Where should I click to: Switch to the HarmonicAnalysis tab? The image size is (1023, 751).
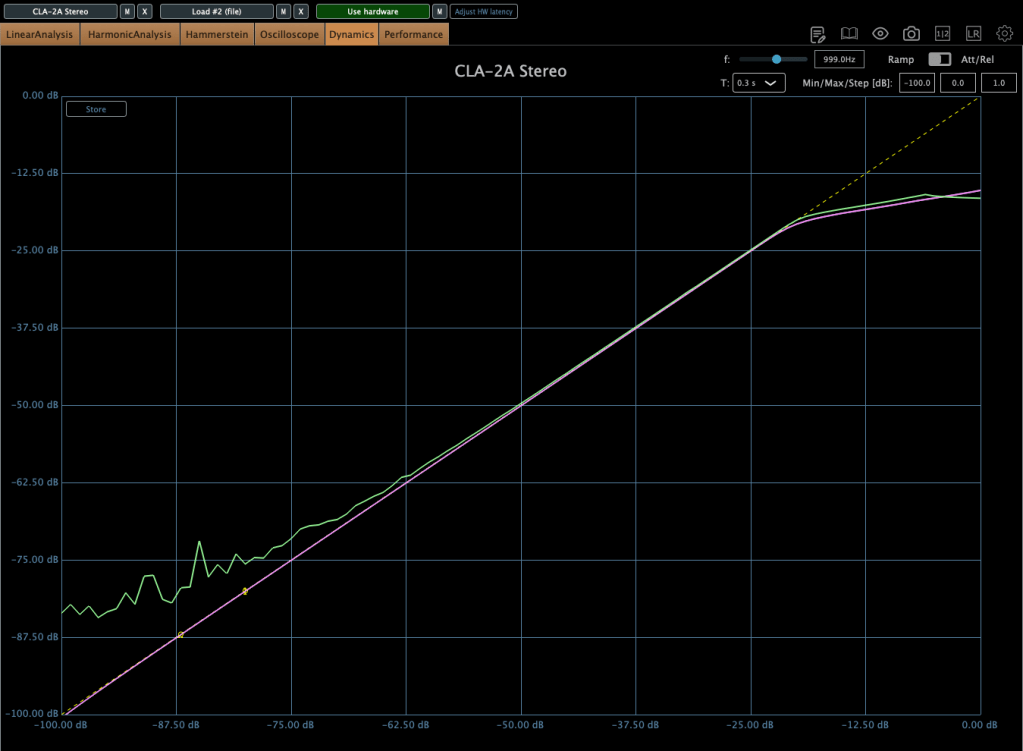click(129, 35)
